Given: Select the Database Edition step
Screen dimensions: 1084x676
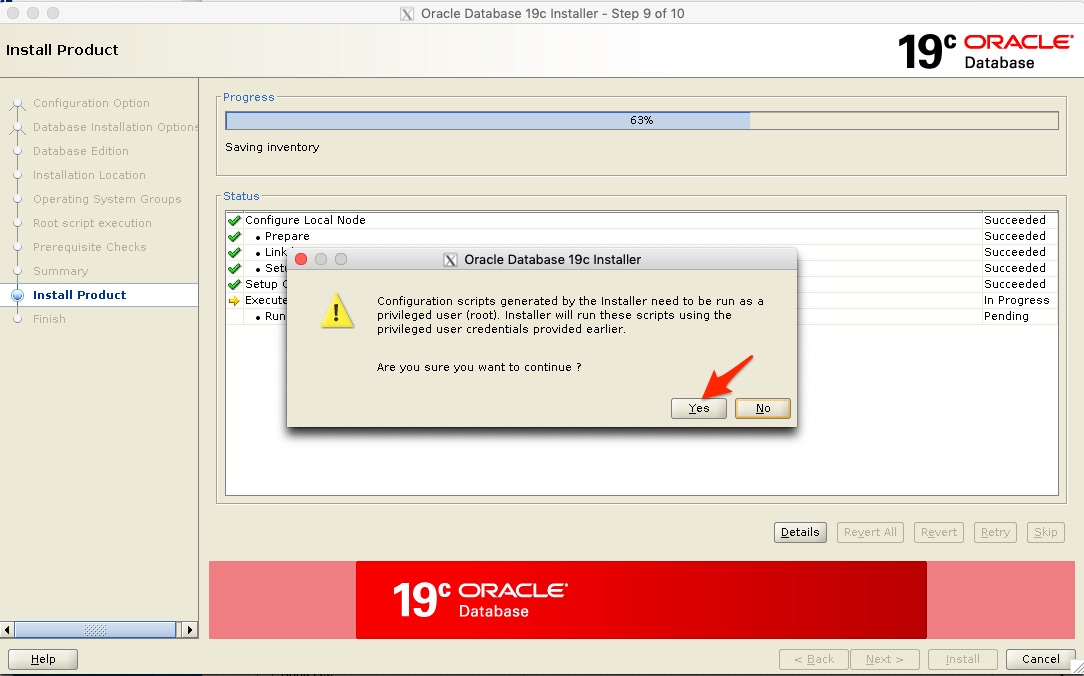Looking at the screenshot, I should [x=81, y=151].
